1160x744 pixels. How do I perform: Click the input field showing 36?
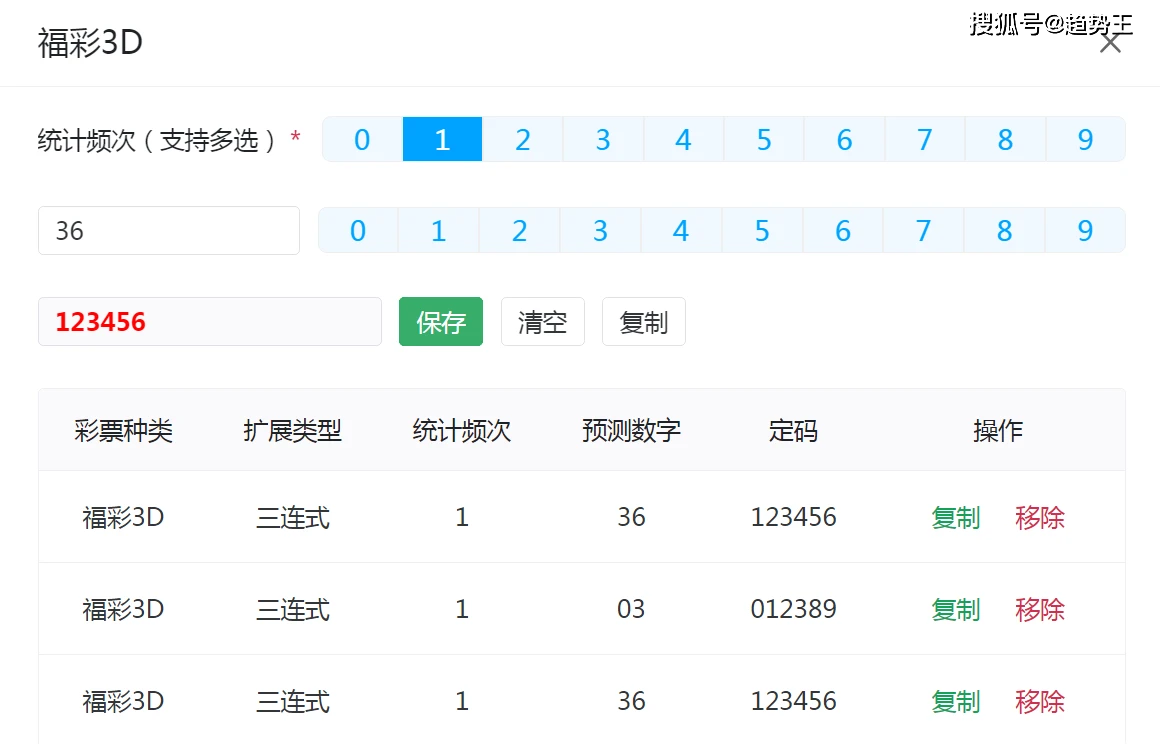point(168,230)
